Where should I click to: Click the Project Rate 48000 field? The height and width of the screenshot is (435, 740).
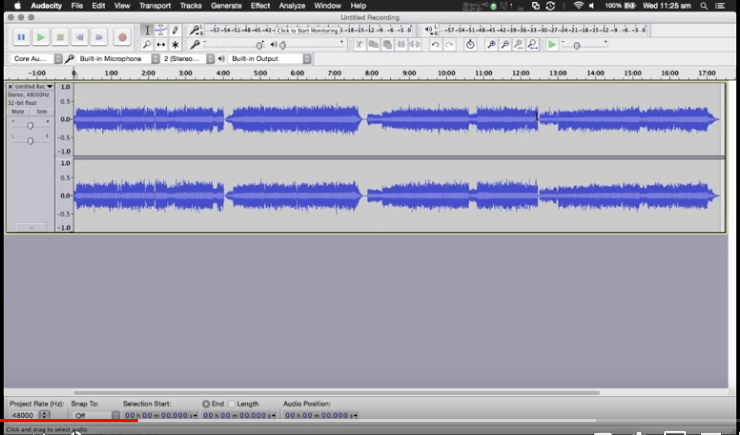23,415
